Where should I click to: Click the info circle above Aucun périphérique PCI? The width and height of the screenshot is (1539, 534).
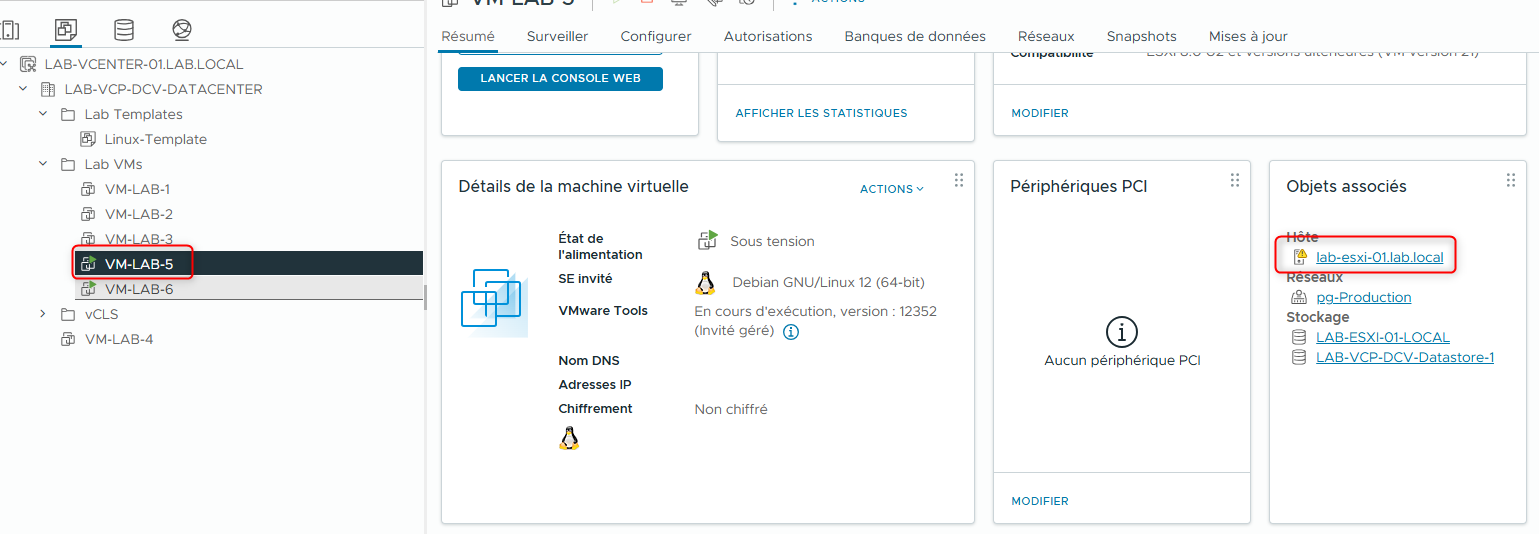click(x=1122, y=331)
